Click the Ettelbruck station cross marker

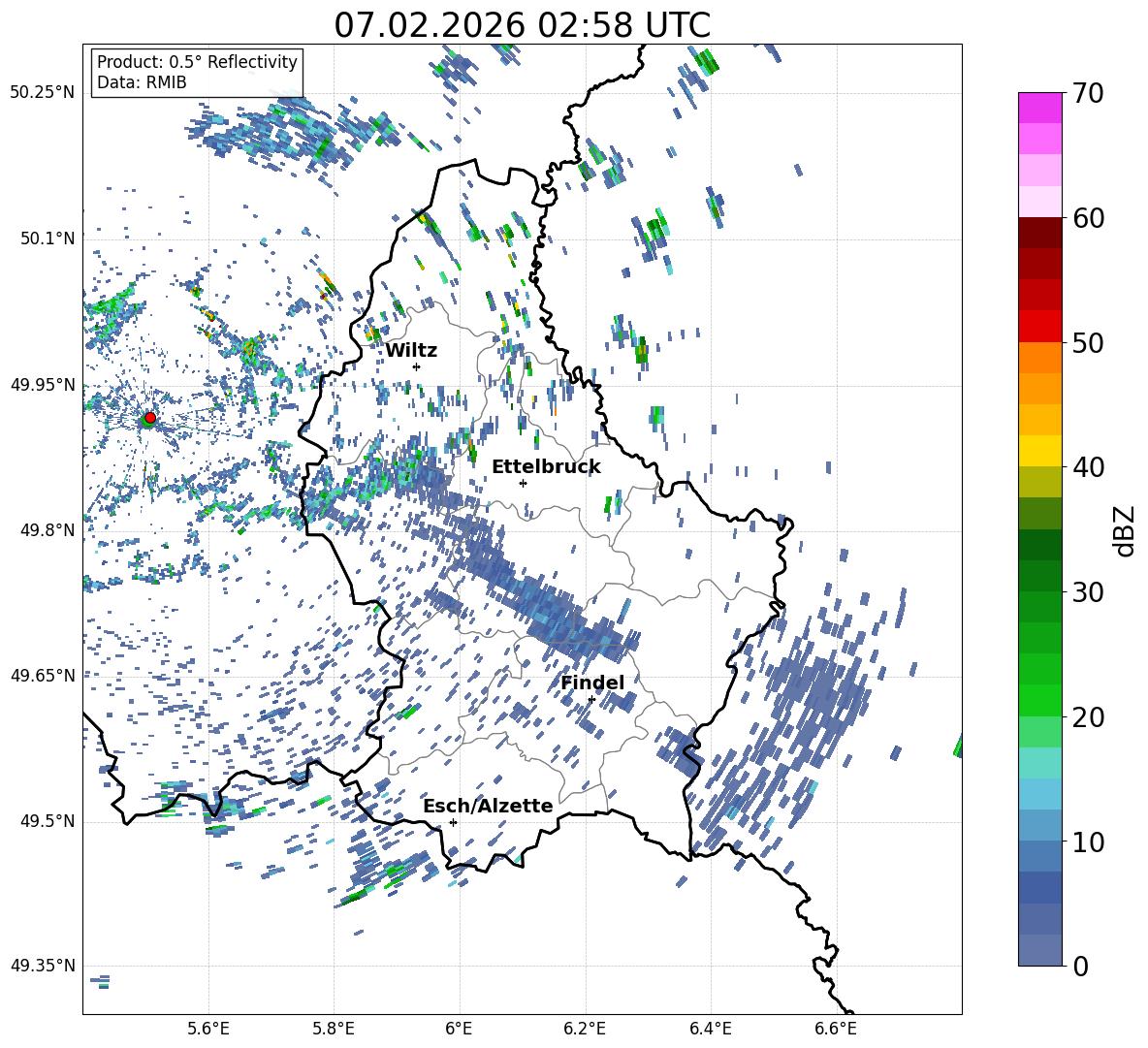[x=523, y=483]
